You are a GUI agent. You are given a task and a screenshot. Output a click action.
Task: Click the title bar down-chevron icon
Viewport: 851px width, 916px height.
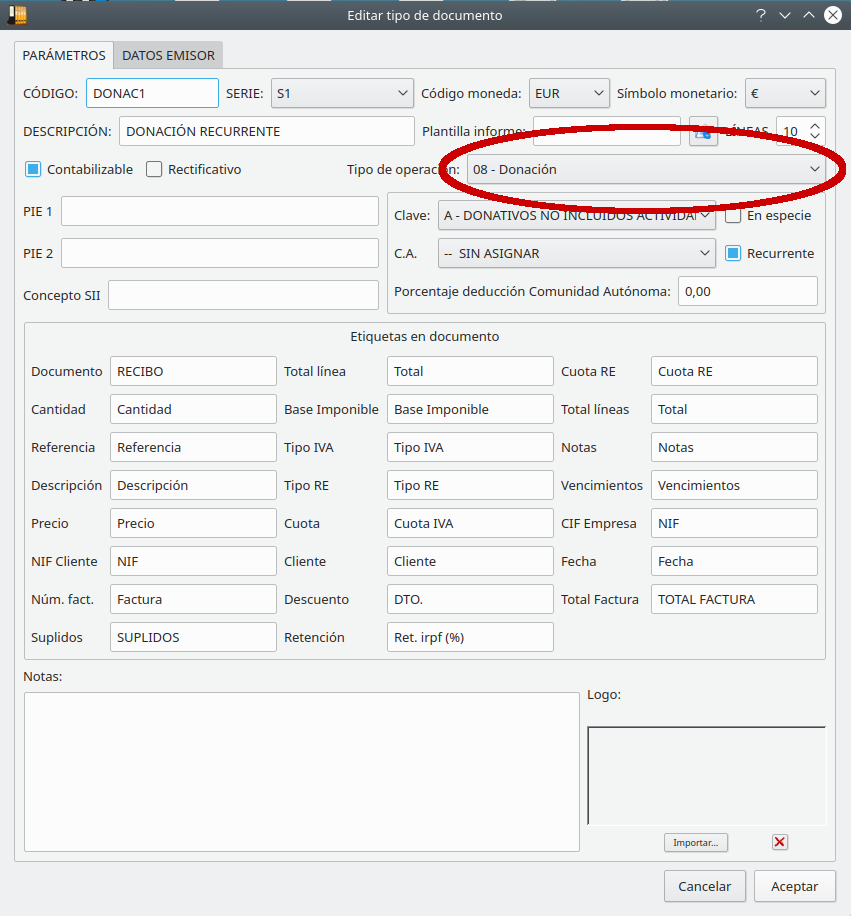pyautogui.click(x=785, y=15)
